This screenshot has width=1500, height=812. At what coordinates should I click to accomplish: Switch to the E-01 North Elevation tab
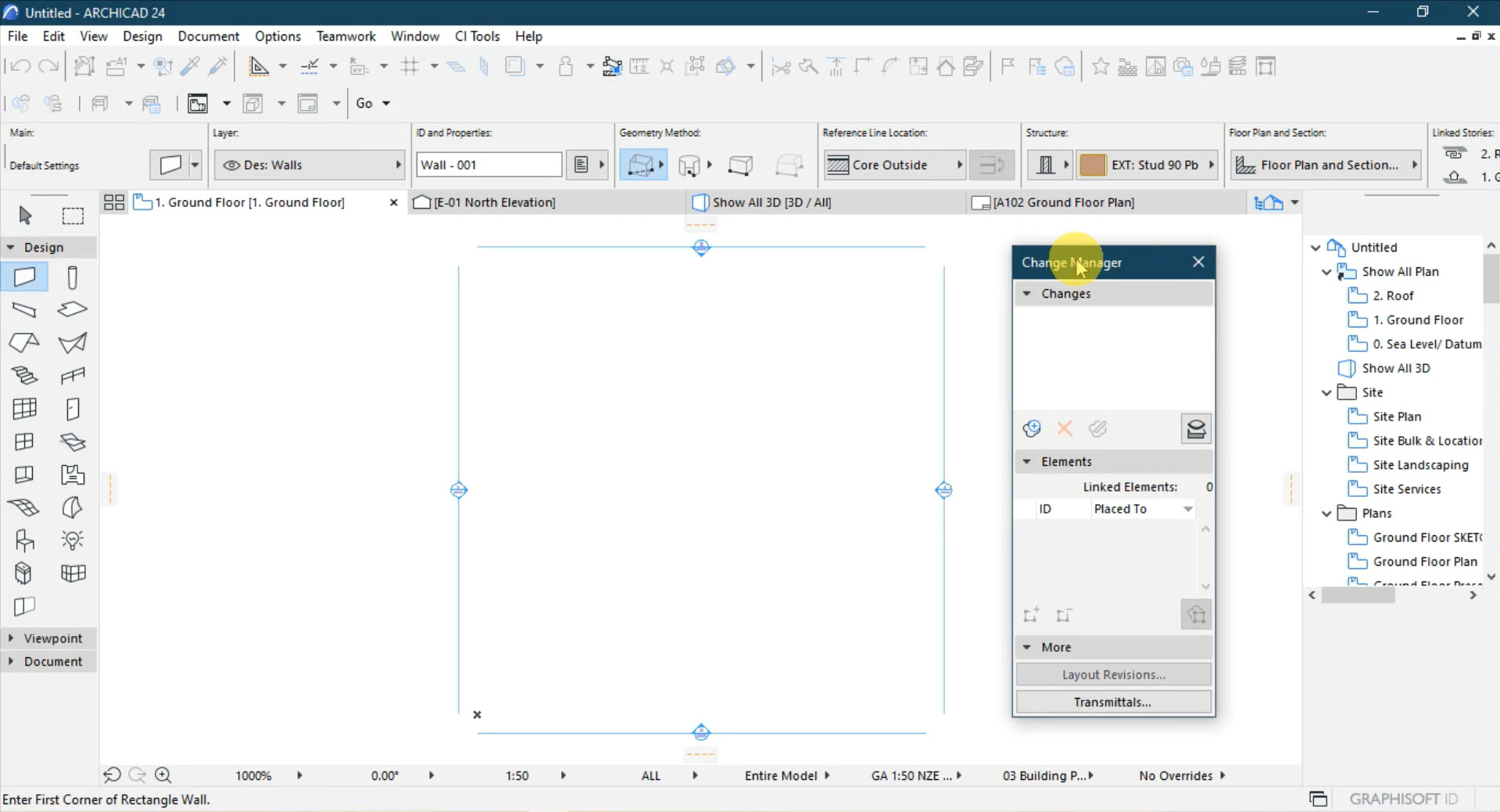click(492, 202)
